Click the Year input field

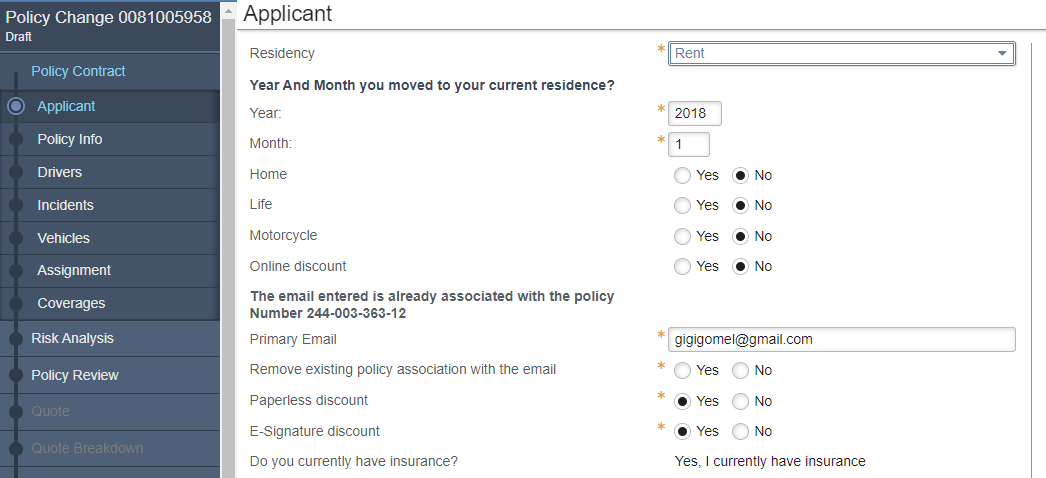coord(694,114)
